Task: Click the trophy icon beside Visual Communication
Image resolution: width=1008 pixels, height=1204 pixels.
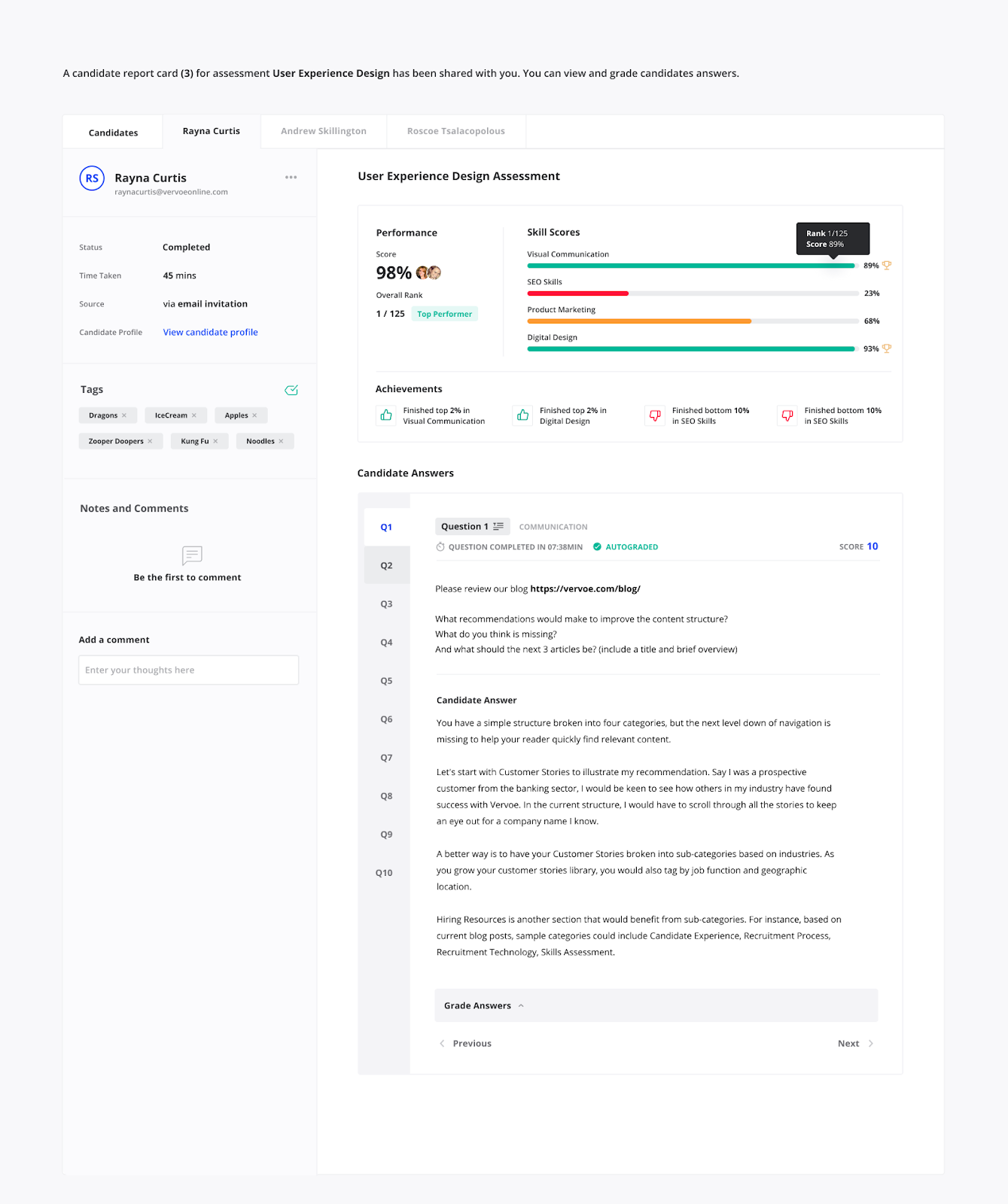Action: coord(887,266)
